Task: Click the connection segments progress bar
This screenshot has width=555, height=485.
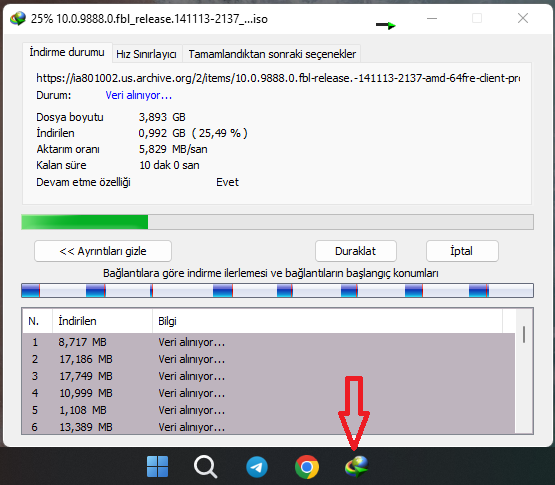Action: pyautogui.click(x=277, y=290)
